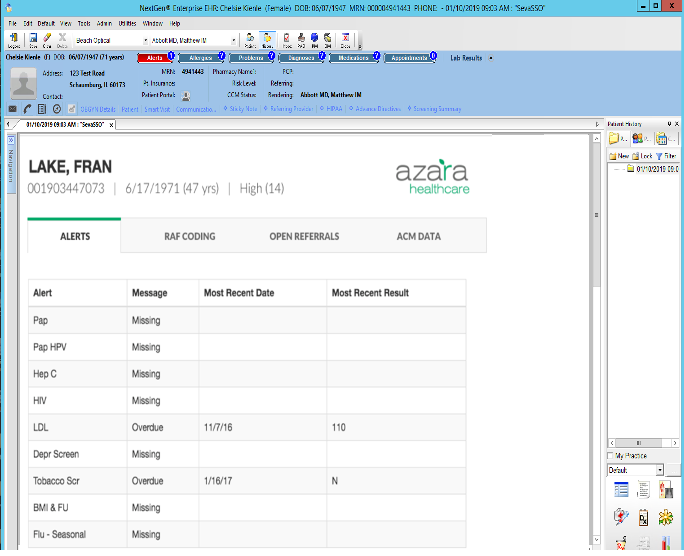Toggle the My Practice checkbox
Image resolution: width=684 pixels, height=556 pixels.
point(610,456)
